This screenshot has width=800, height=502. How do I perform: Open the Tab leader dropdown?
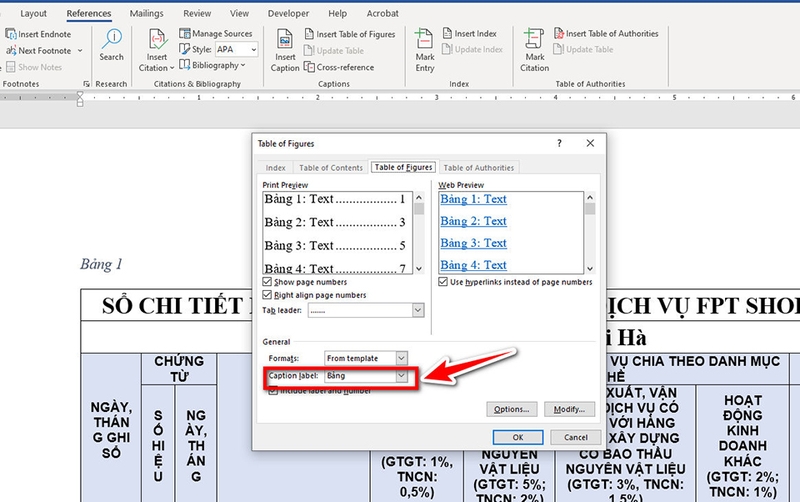(416, 311)
